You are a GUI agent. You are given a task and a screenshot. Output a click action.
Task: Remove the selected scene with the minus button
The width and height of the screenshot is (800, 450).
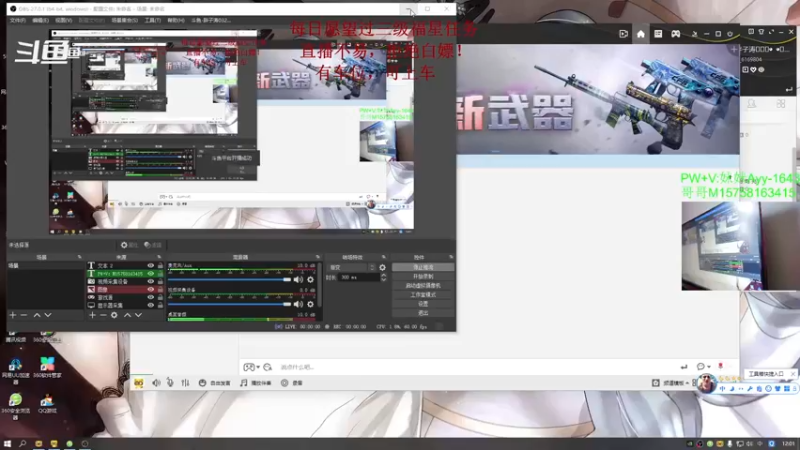pos(24,315)
